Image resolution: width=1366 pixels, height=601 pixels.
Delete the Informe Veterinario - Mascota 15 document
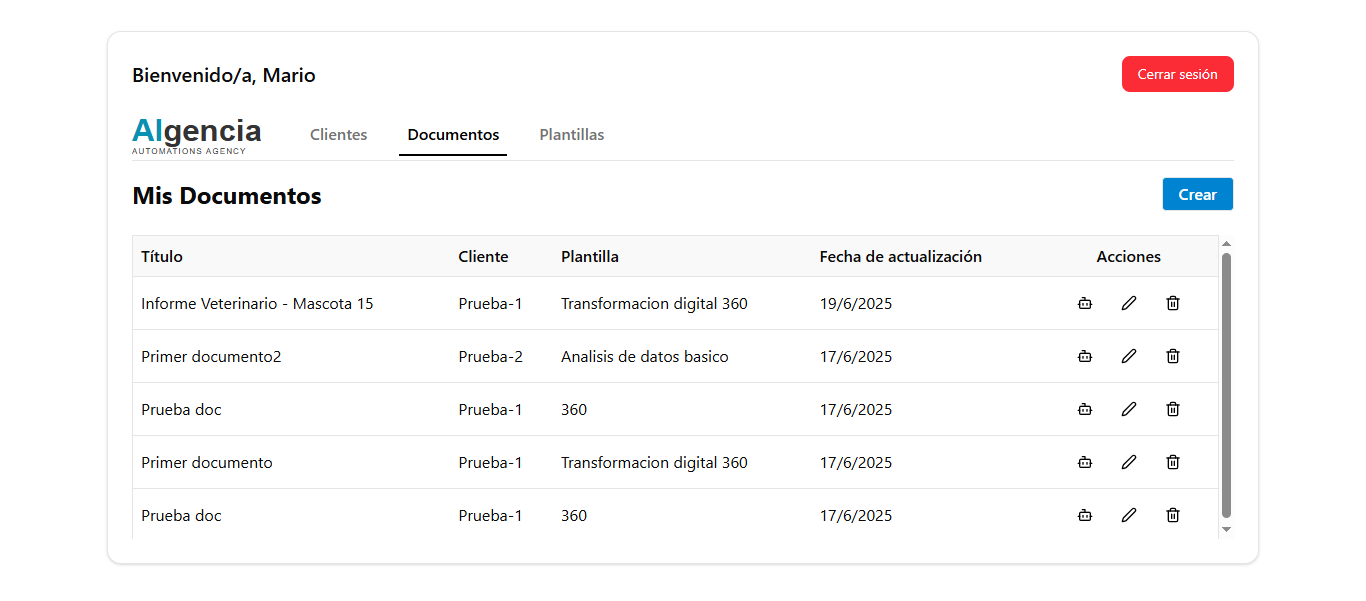tap(1173, 303)
